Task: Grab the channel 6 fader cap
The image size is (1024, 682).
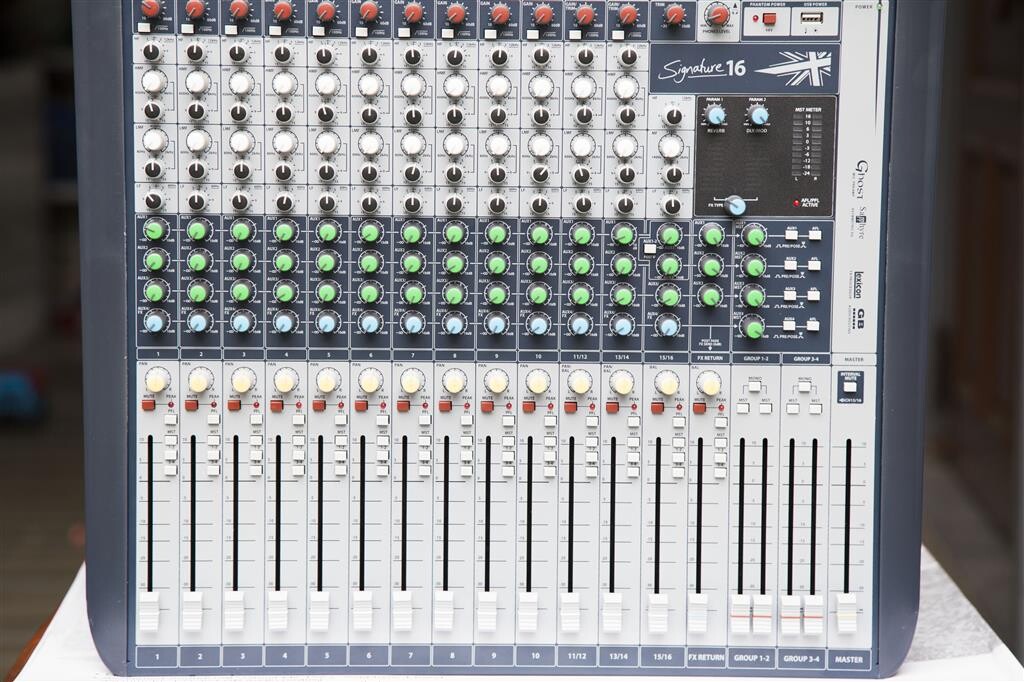Action: (x=361, y=611)
